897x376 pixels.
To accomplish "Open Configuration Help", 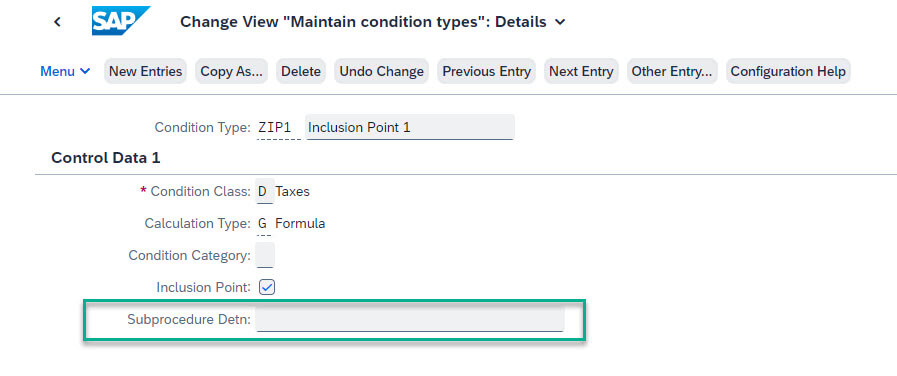I will click(788, 72).
